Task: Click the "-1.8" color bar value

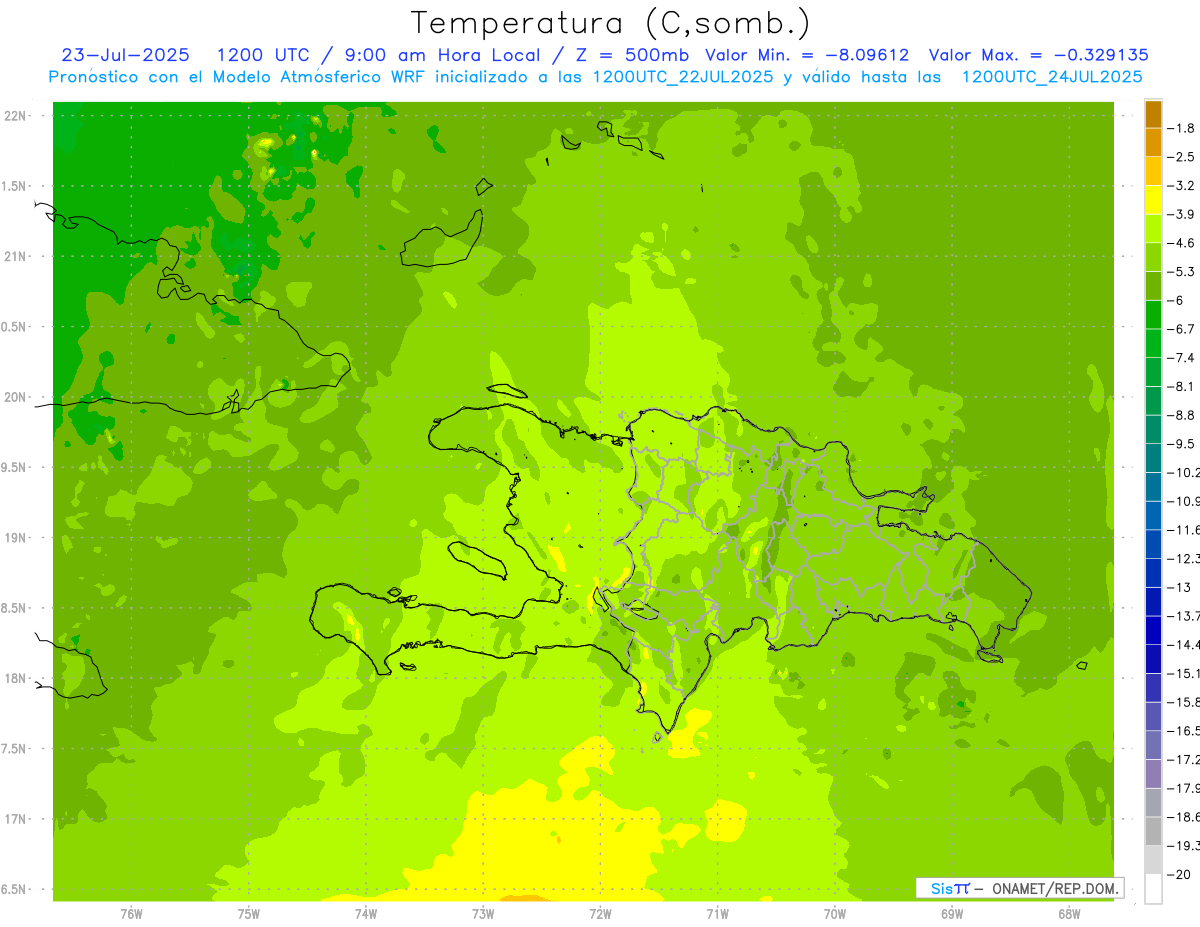Action: 1182,128
